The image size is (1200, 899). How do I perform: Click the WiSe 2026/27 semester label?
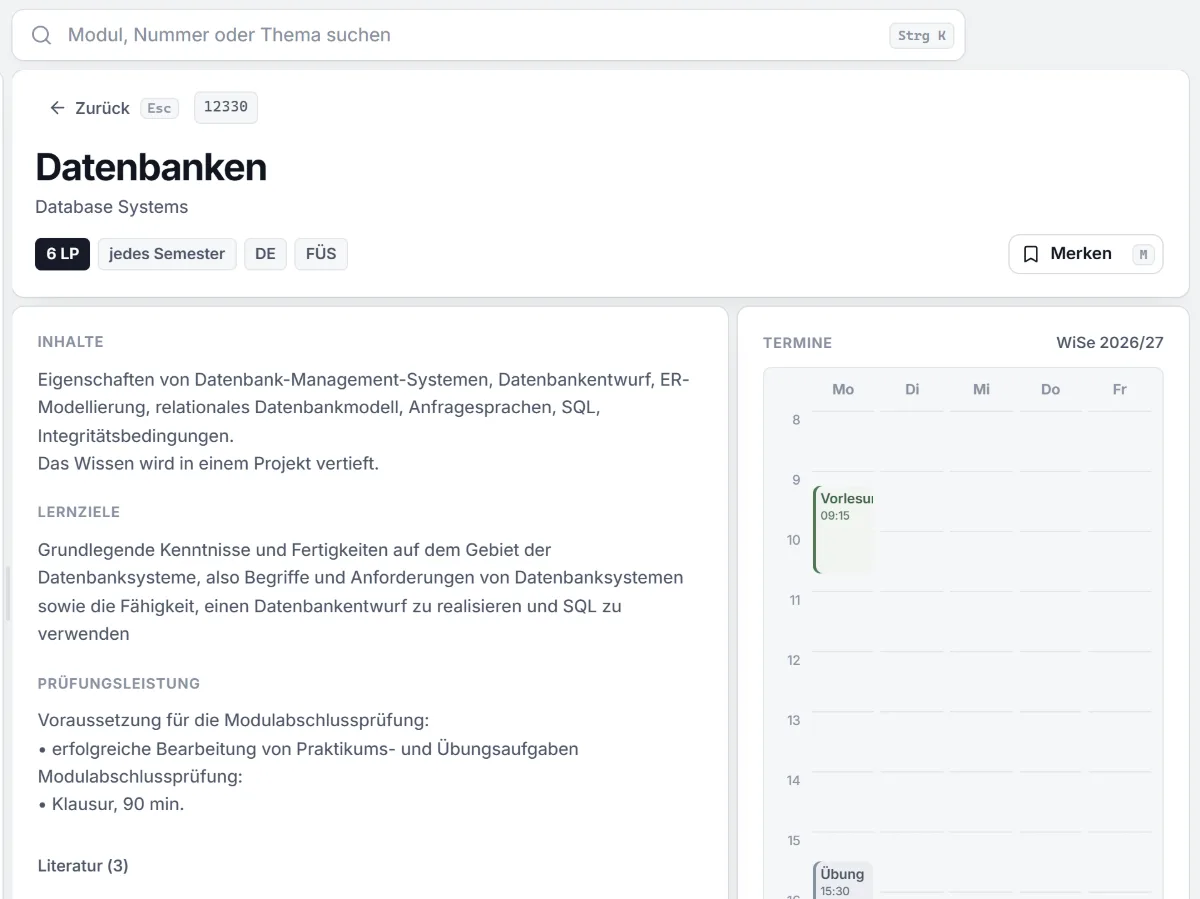click(x=1110, y=343)
